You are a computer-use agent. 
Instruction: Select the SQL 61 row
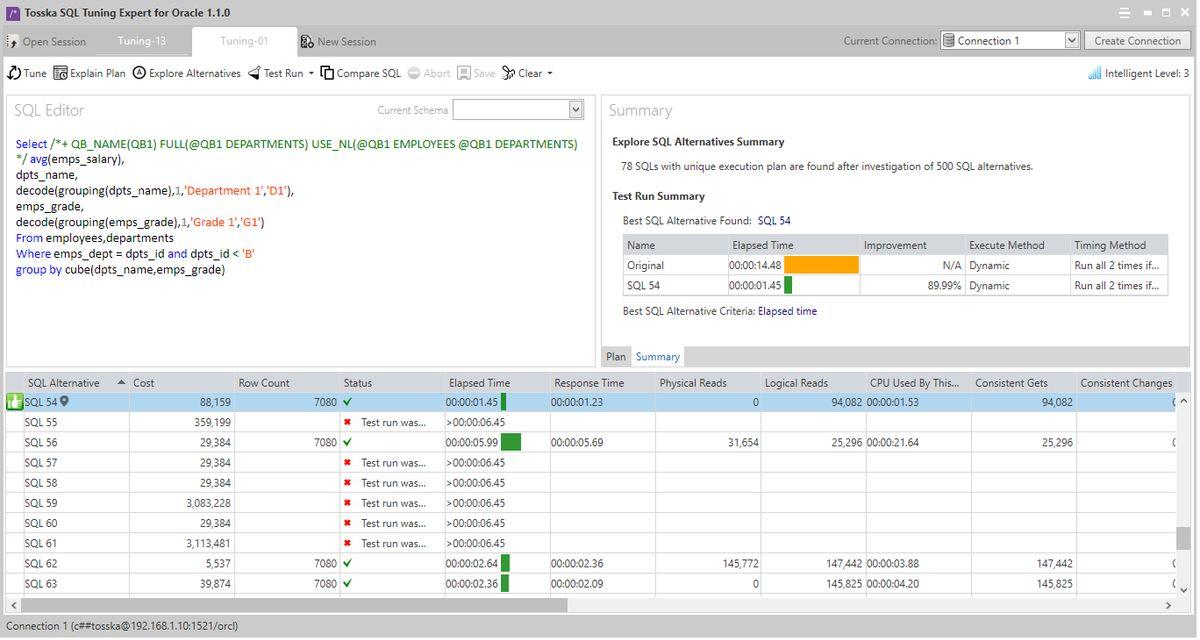click(x=590, y=543)
